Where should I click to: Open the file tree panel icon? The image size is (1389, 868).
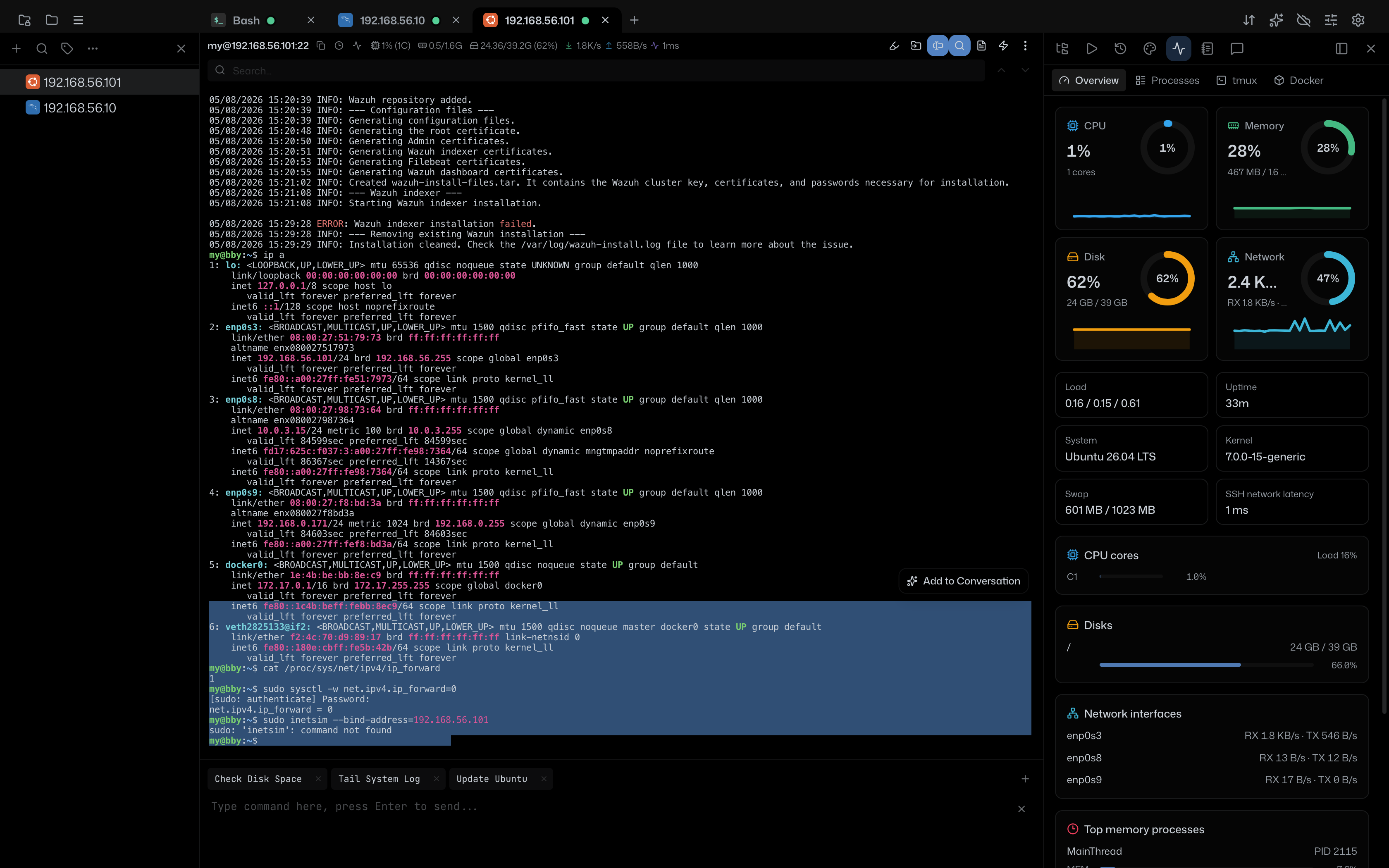point(1062,49)
